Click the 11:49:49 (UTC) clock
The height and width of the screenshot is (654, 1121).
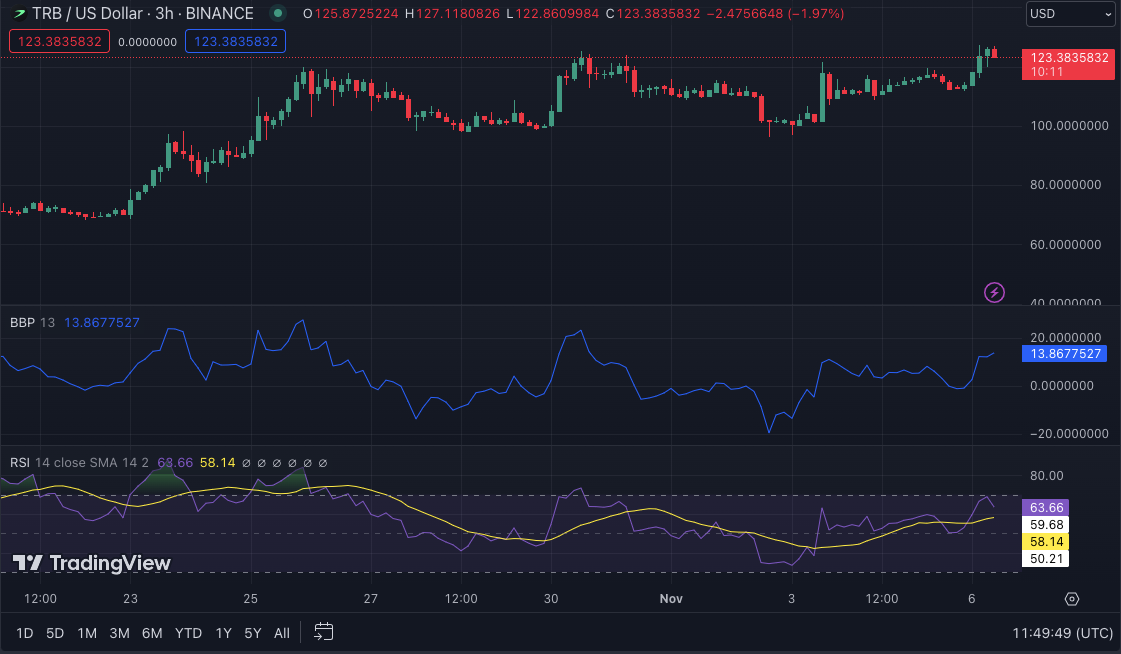click(x=1062, y=633)
